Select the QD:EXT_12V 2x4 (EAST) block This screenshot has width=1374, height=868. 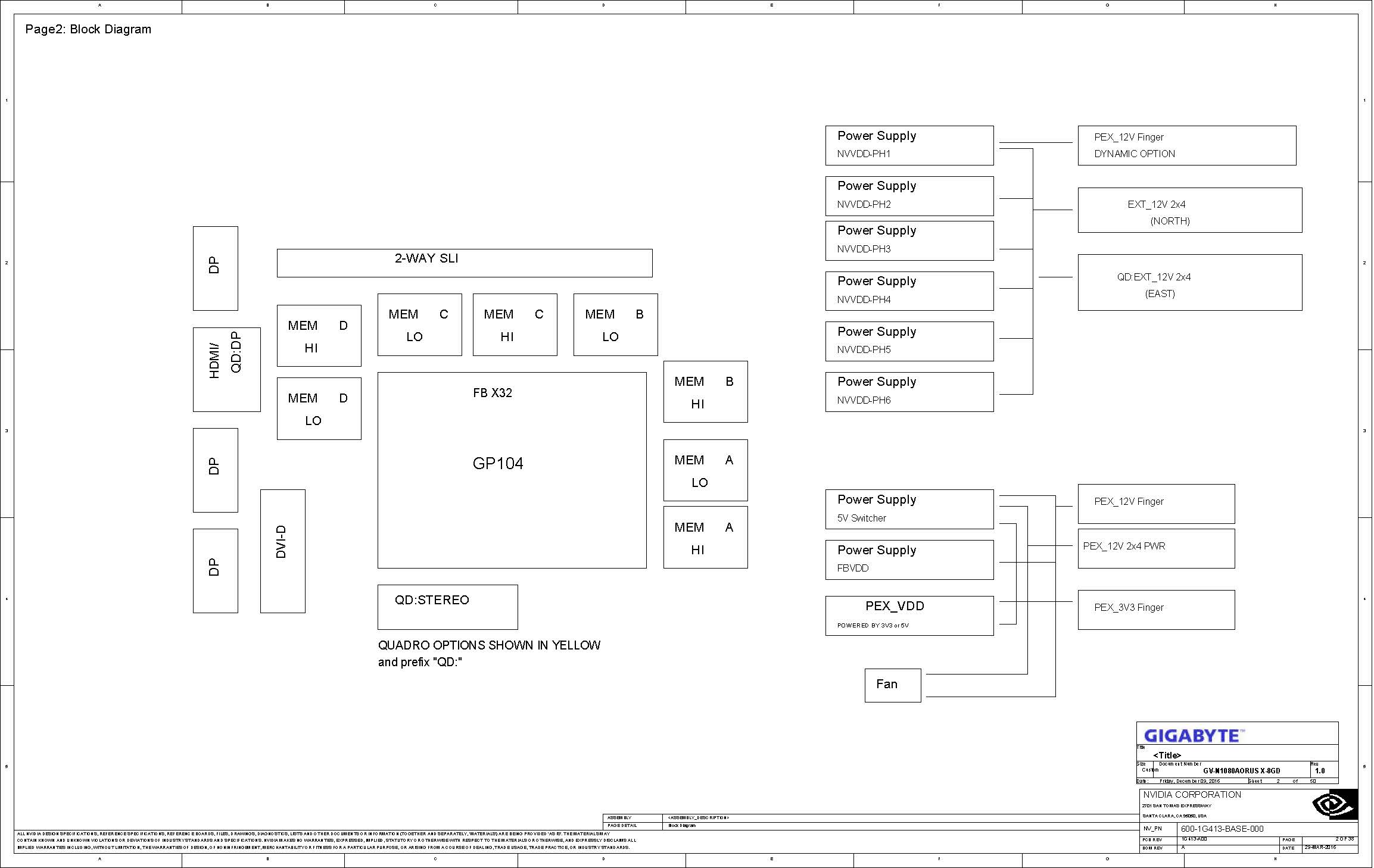pos(1190,283)
